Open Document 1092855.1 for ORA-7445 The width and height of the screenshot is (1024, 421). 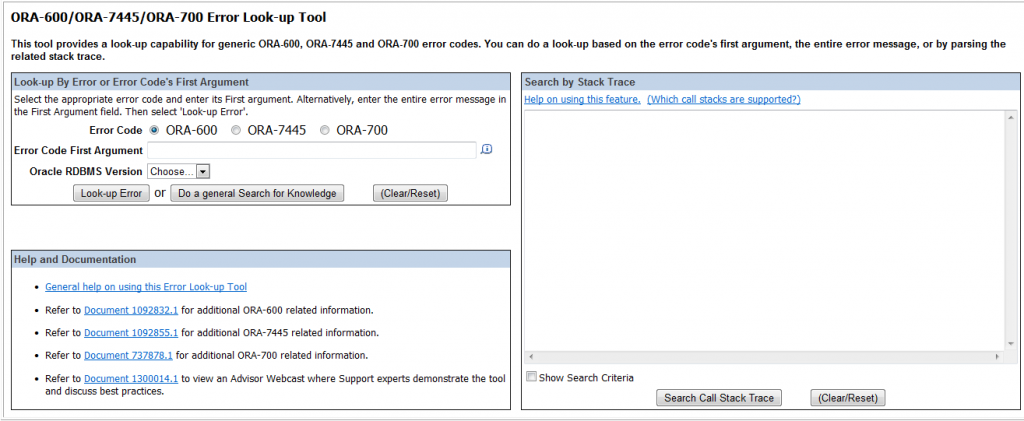pyautogui.click(x=131, y=333)
